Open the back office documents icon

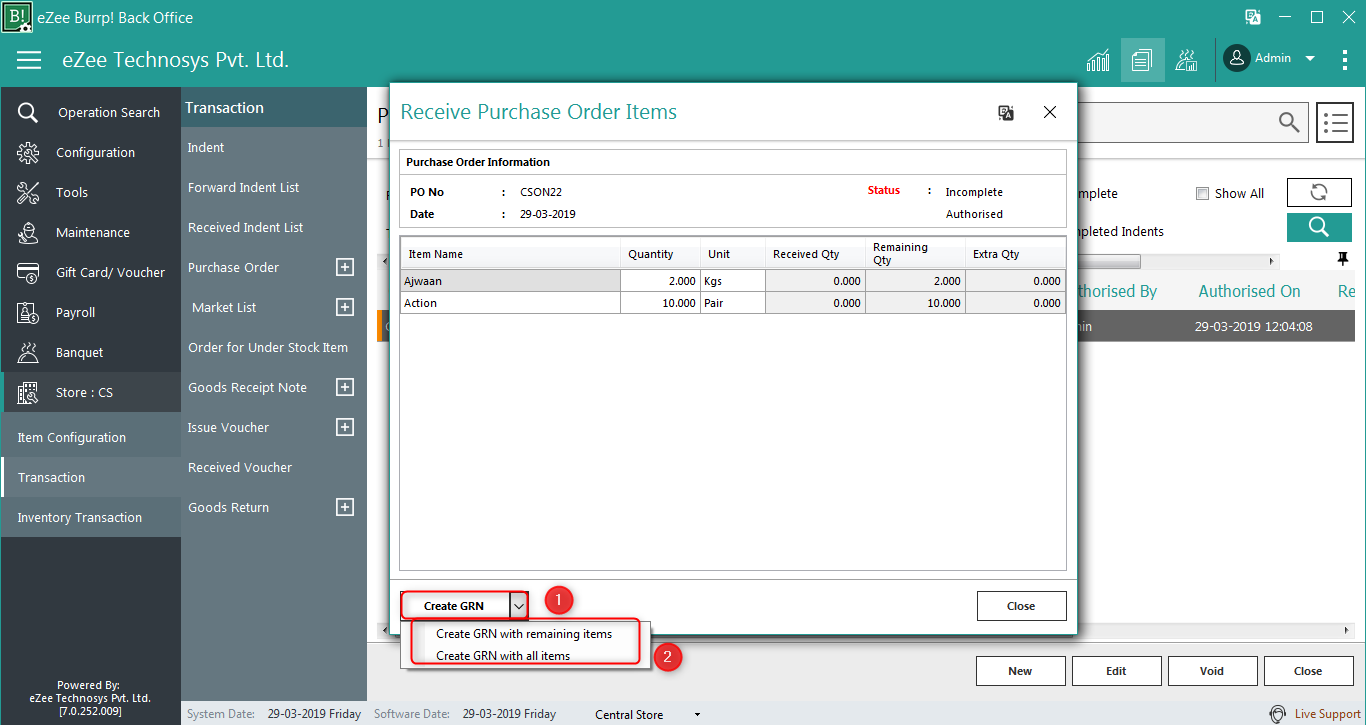(1142, 60)
